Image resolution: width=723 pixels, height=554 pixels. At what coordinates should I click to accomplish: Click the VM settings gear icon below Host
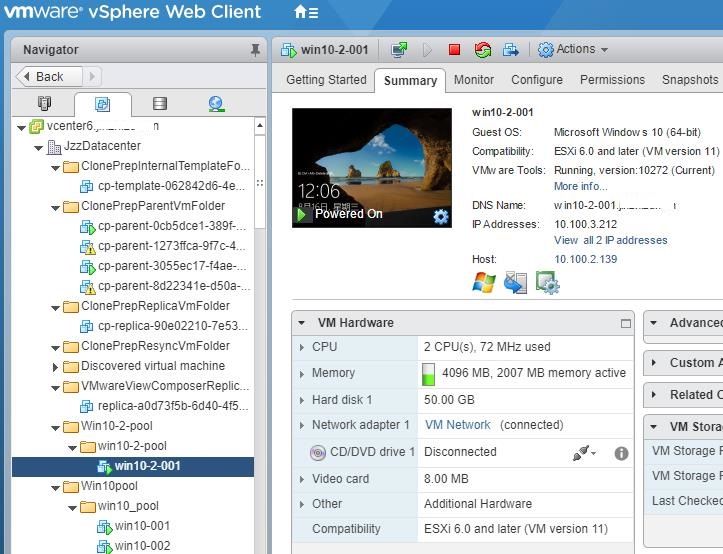tap(547, 282)
